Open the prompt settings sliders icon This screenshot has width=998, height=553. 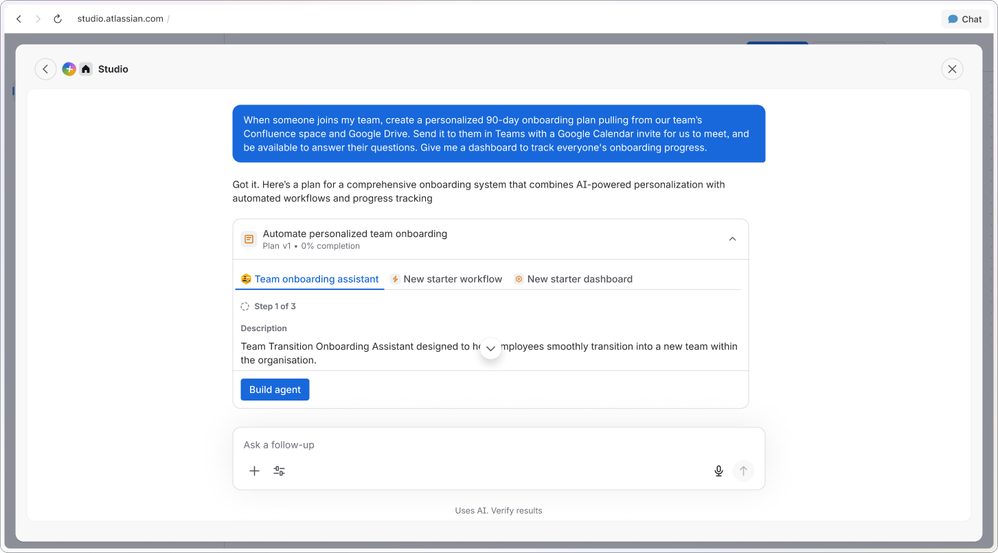pyautogui.click(x=279, y=471)
